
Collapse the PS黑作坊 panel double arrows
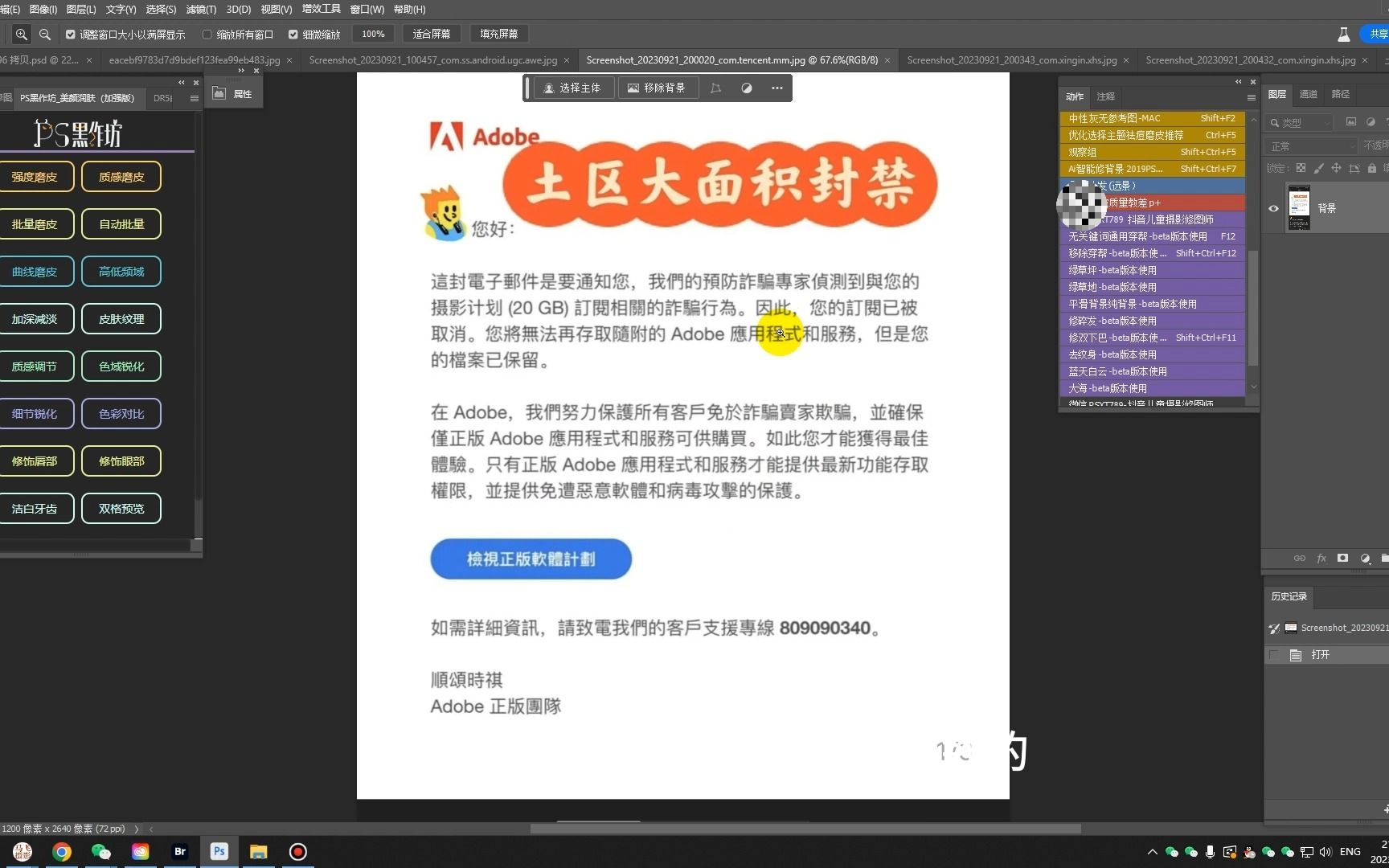pyautogui.click(x=182, y=83)
